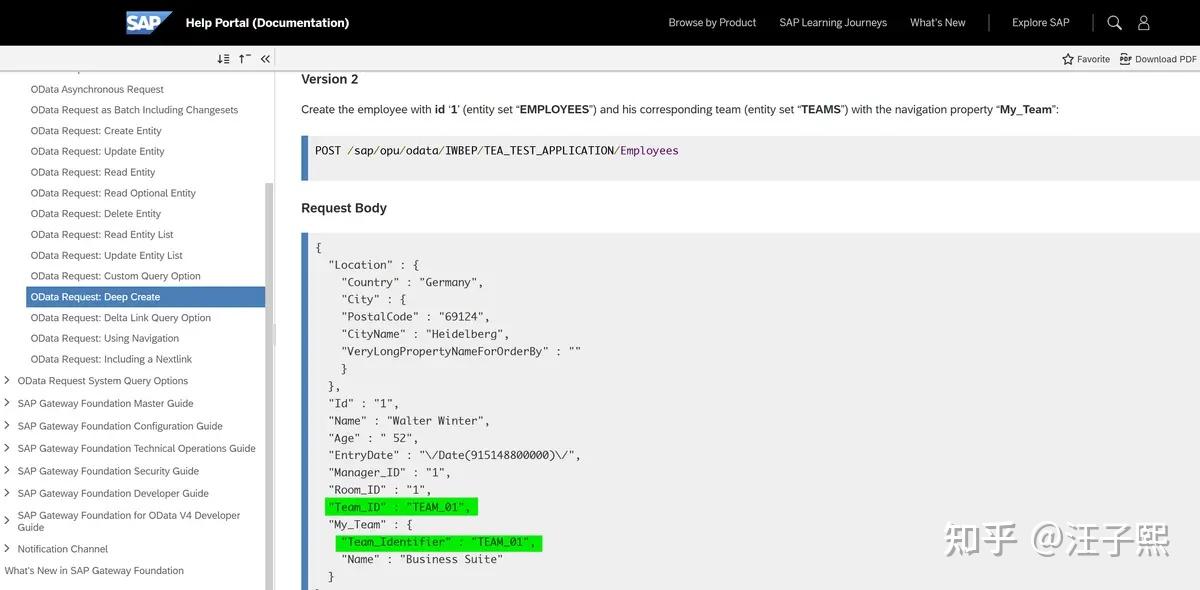Select OData Request: Delete Entity in sidebar

[x=97, y=213]
